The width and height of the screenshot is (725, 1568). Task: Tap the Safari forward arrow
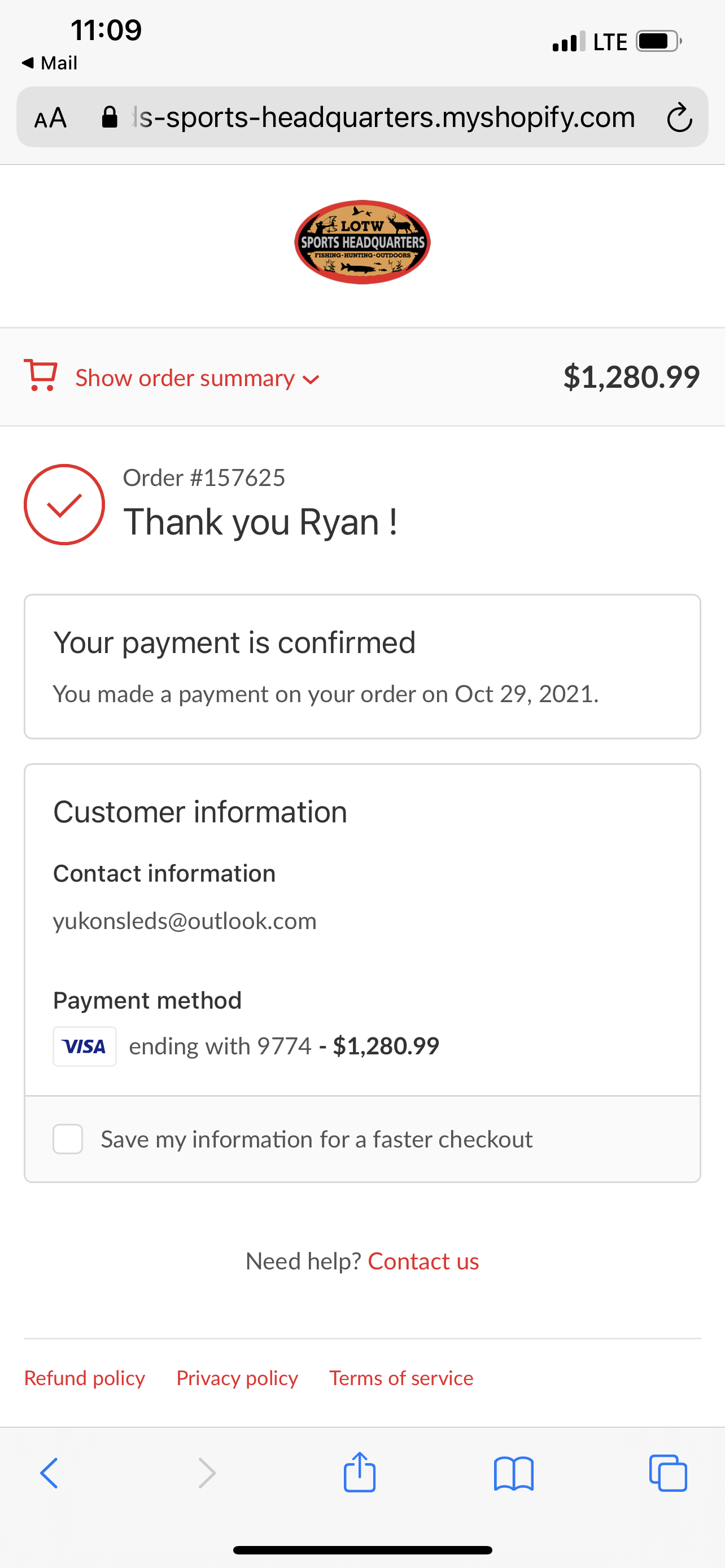207,1473
